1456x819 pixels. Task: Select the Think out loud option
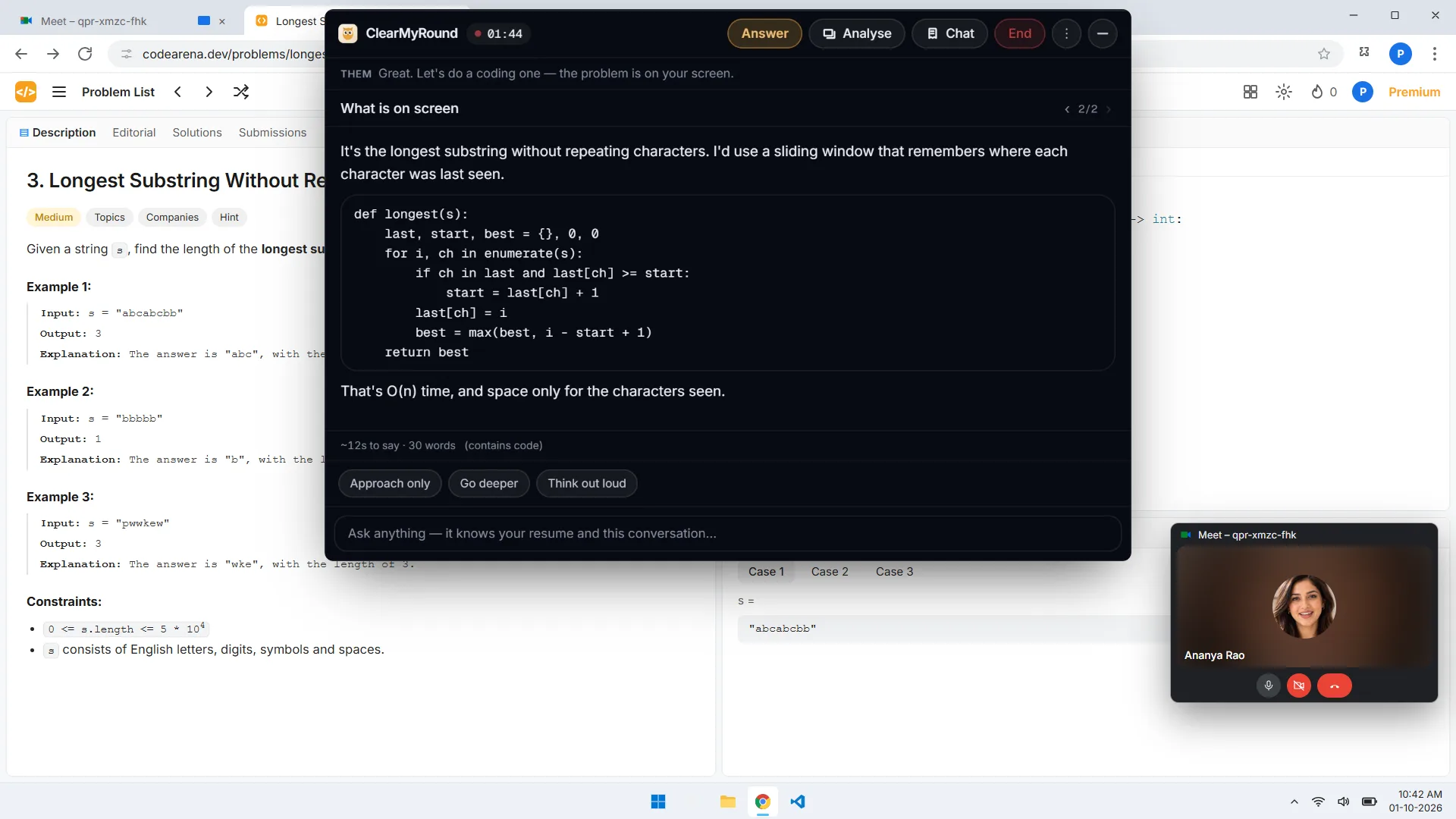click(587, 483)
